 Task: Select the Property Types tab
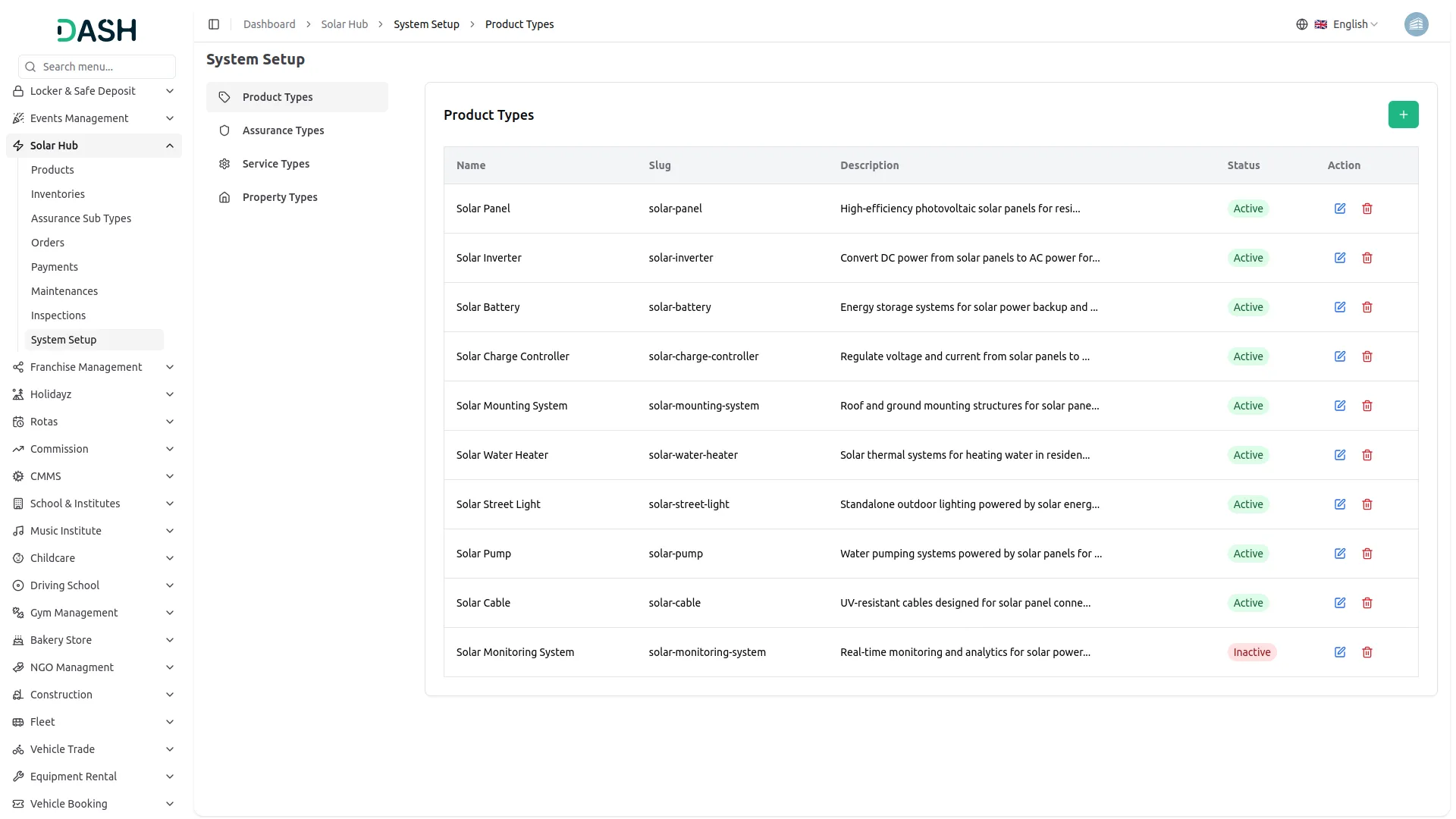point(280,197)
